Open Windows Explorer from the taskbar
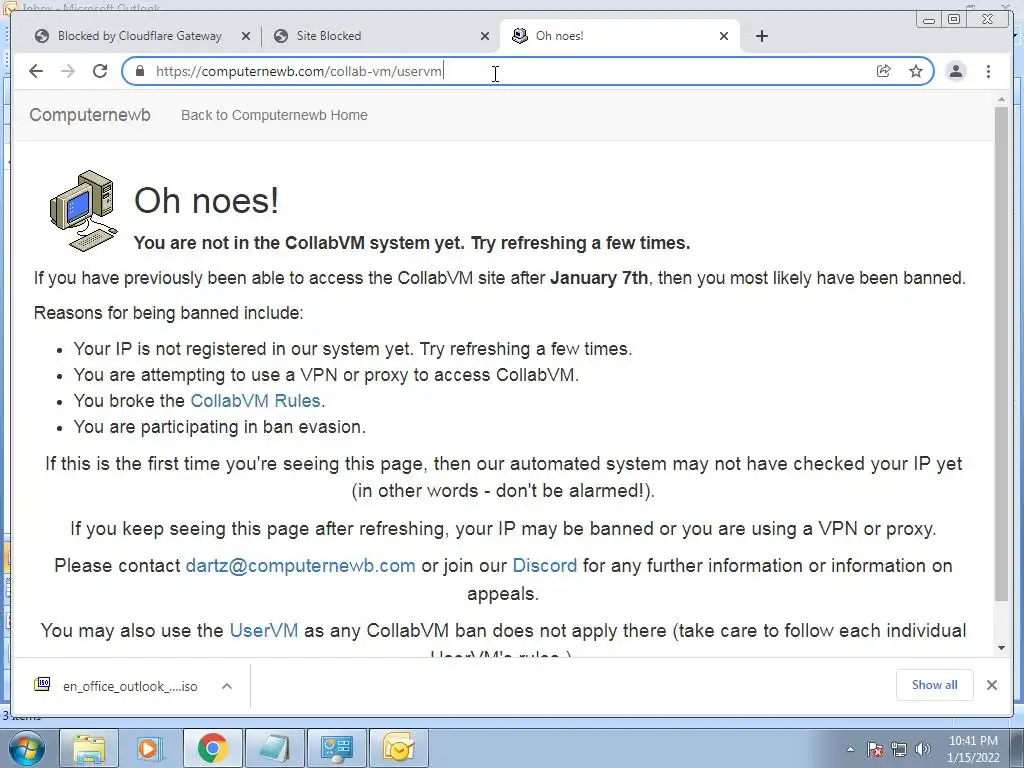Image resolution: width=1024 pixels, height=768 pixels. (89, 748)
